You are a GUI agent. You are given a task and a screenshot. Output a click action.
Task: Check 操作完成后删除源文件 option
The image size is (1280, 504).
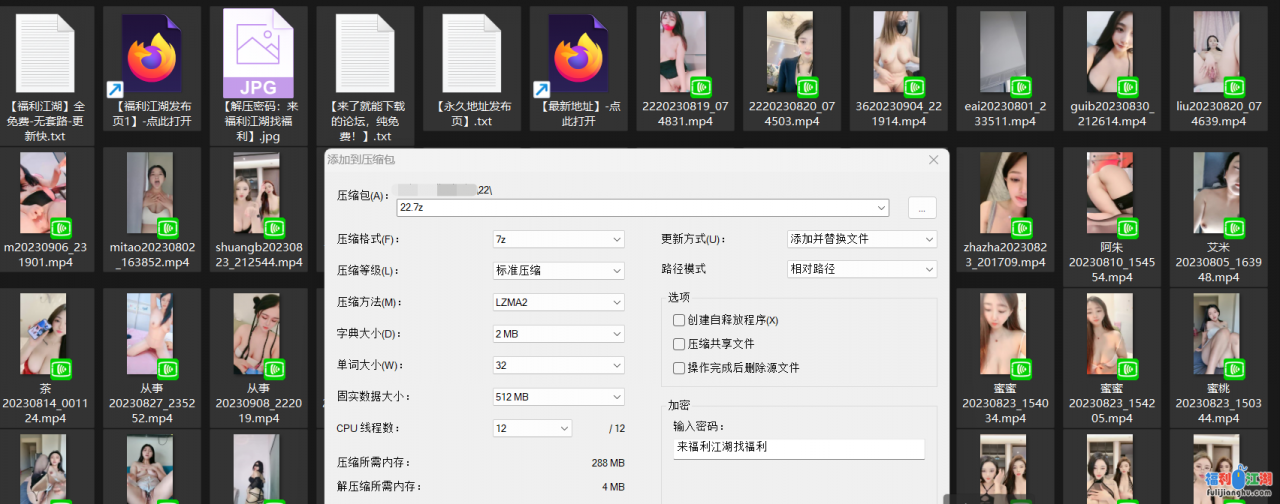tap(679, 368)
